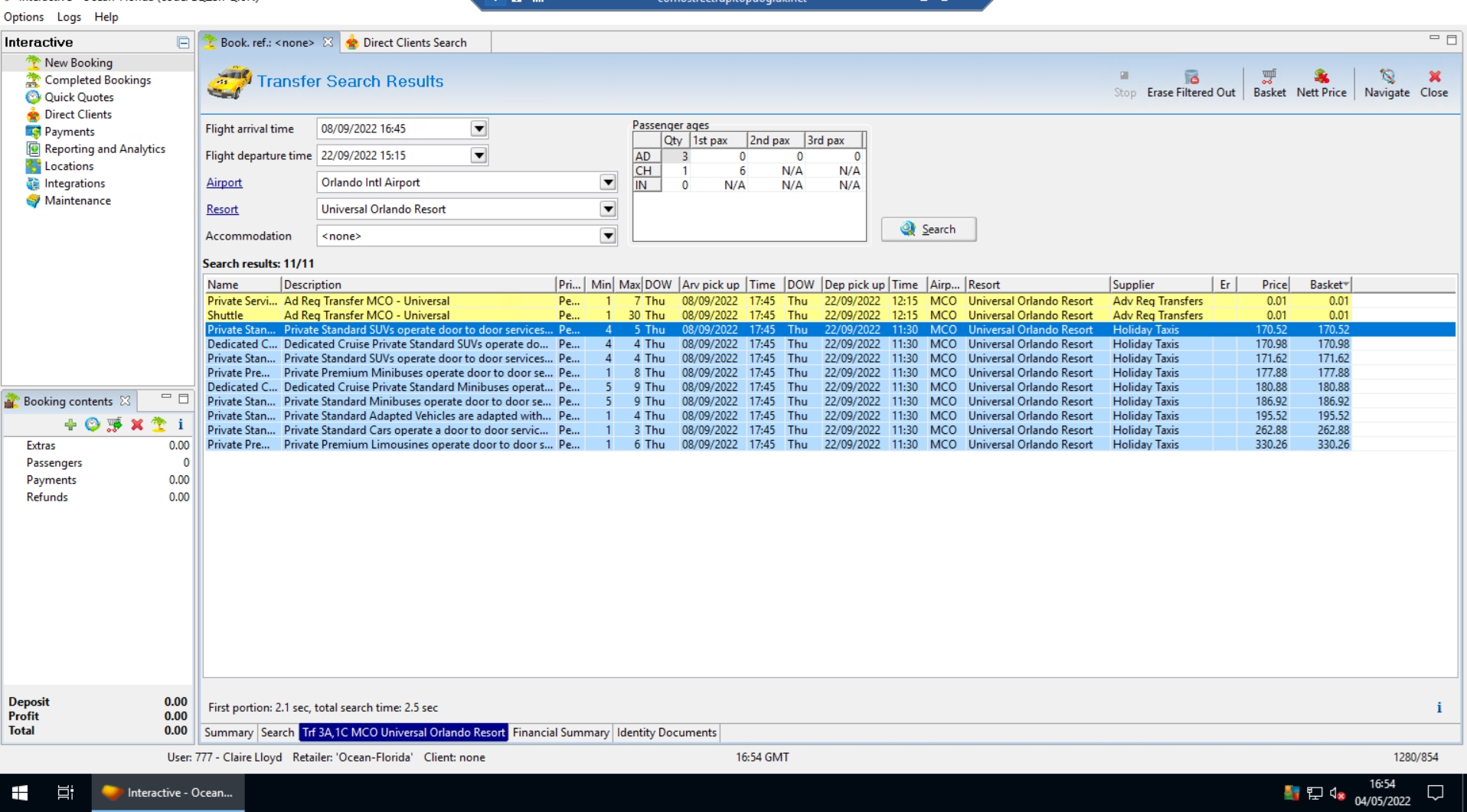Click the CH 1st pax age cell

(x=718, y=171)
